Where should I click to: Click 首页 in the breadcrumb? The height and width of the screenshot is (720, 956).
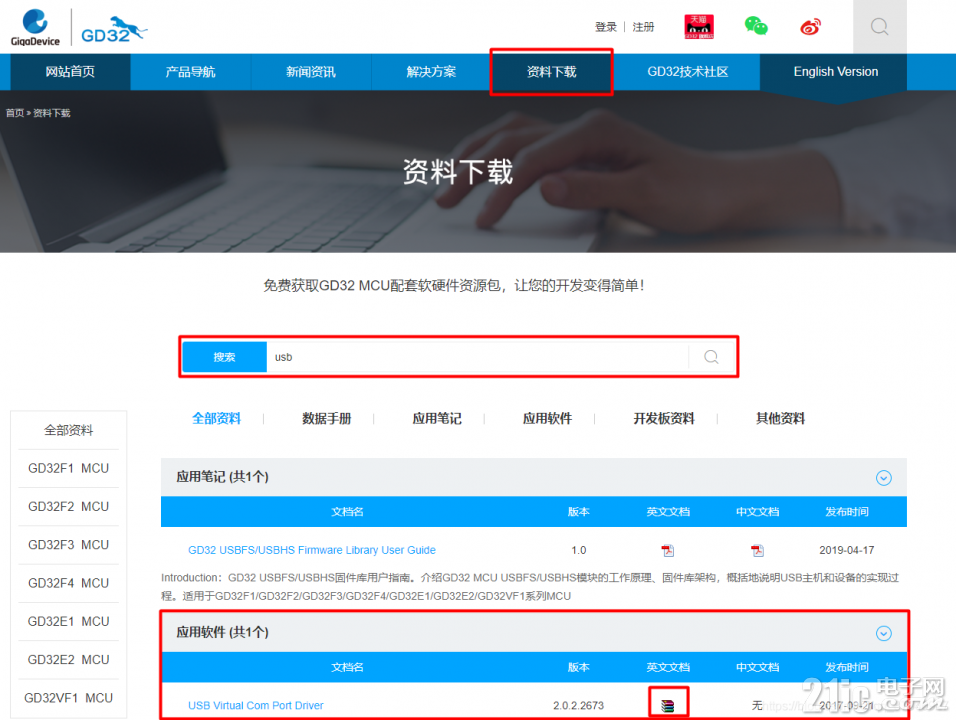(x=15, y=113)
